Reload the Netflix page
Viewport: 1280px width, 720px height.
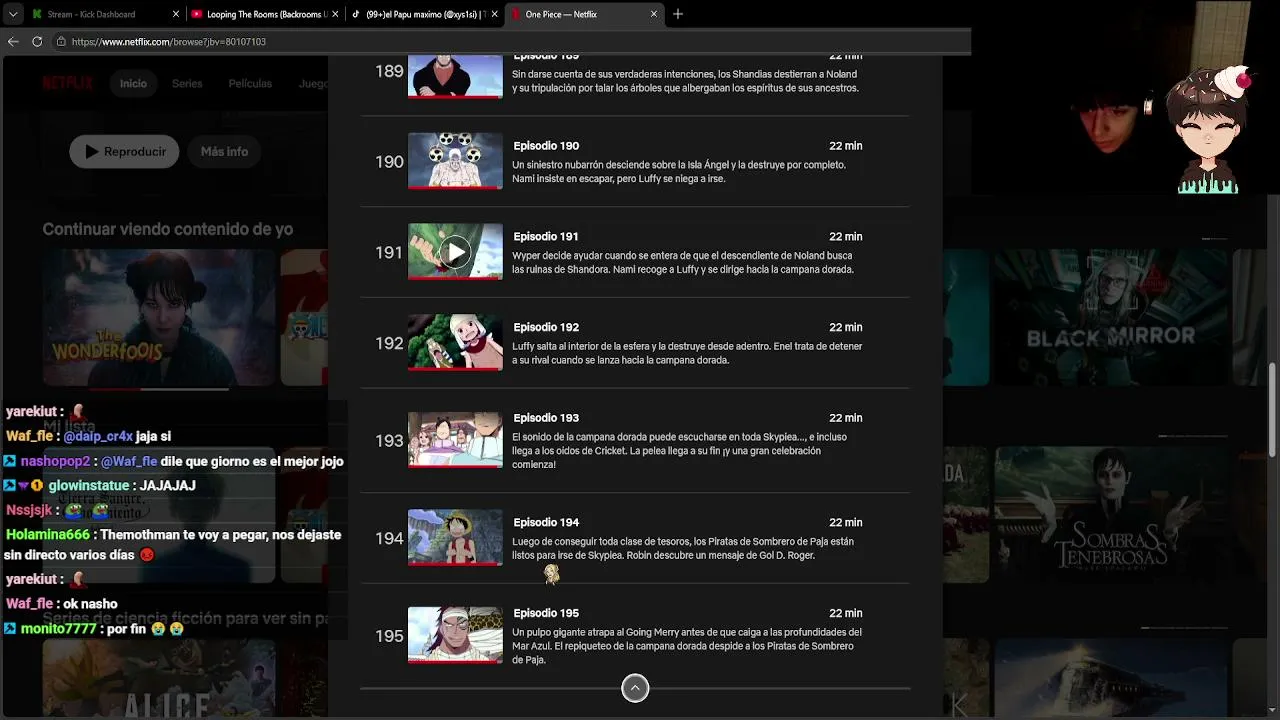pos(37,41)
